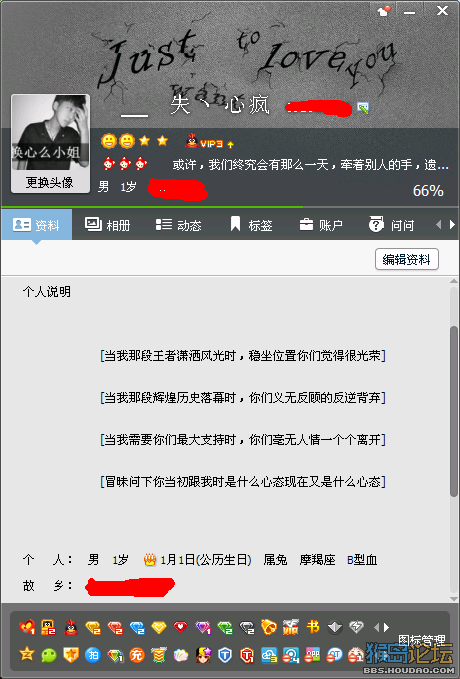Click 更换头像 to change avatar
This screenshot has width=460, height=679.
pos(50,182)
